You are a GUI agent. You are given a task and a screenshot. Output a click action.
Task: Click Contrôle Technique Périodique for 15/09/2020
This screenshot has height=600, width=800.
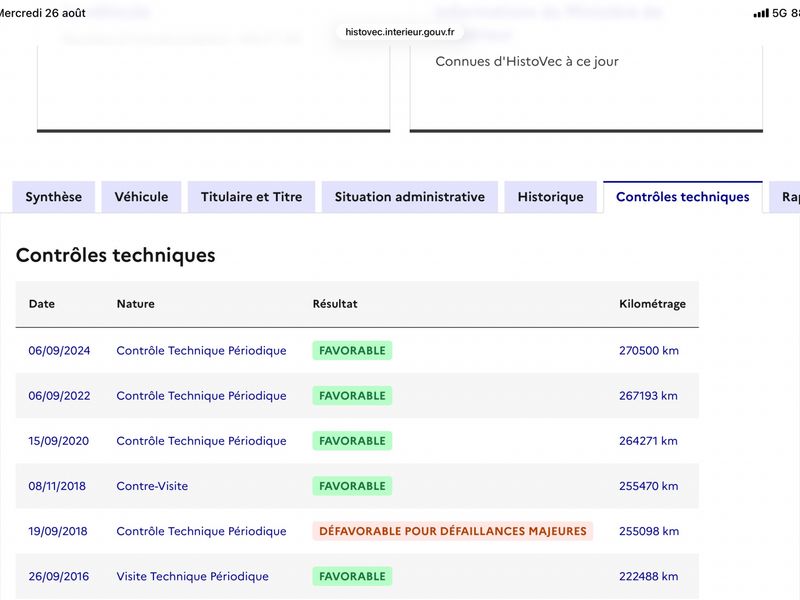[x=202, y=441]
